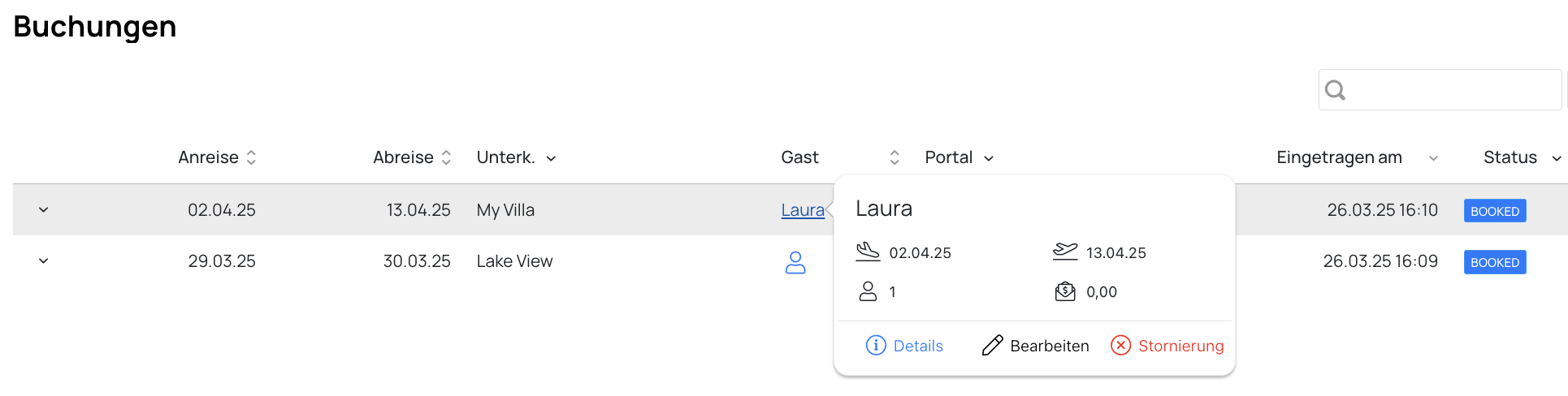Click the price money icon in popup
This screenshot has height=396, width=1568.
coord(1065,291)
